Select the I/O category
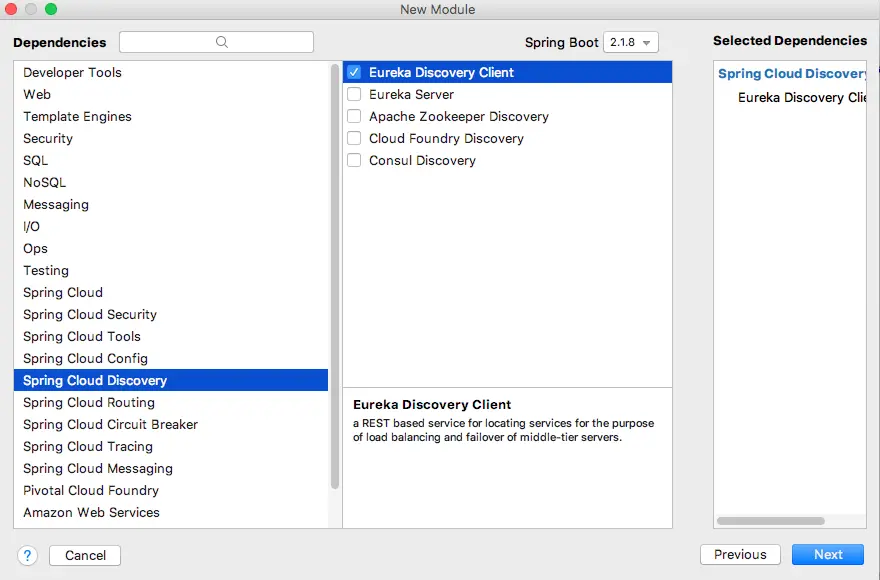The height and width of the screenshot is (580, 880). 171,226
